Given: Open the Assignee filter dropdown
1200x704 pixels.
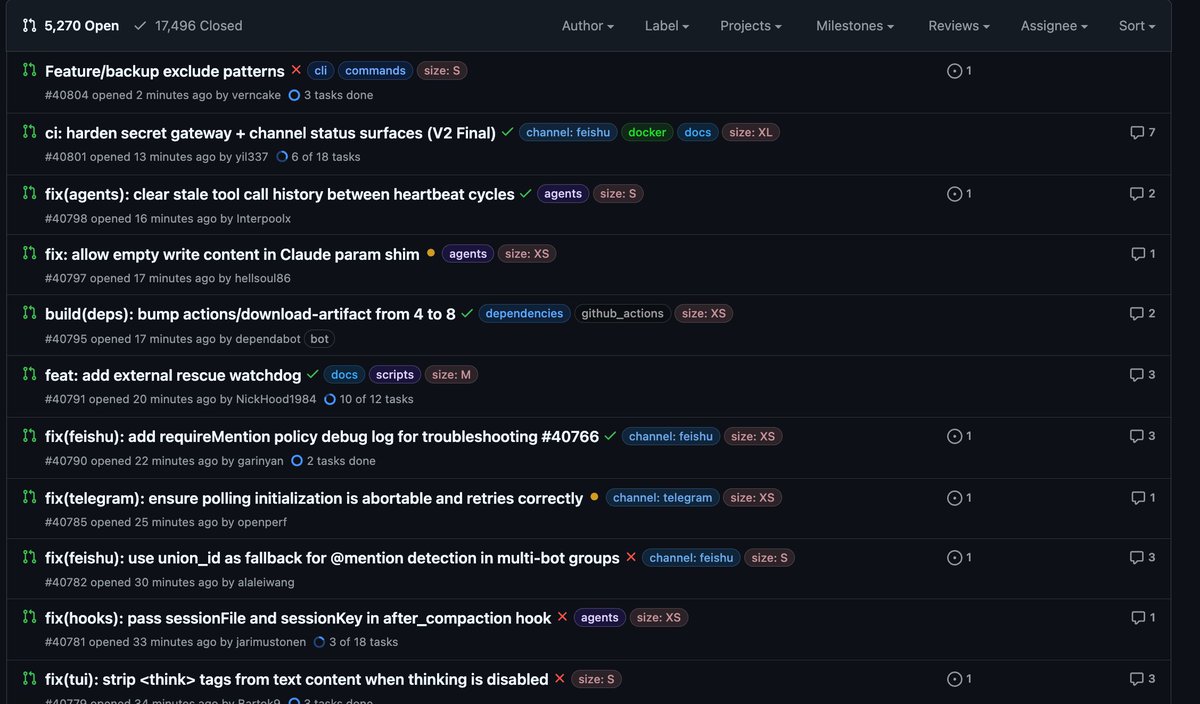Looking at the screenshot, I should click(x=1054, y=26).
